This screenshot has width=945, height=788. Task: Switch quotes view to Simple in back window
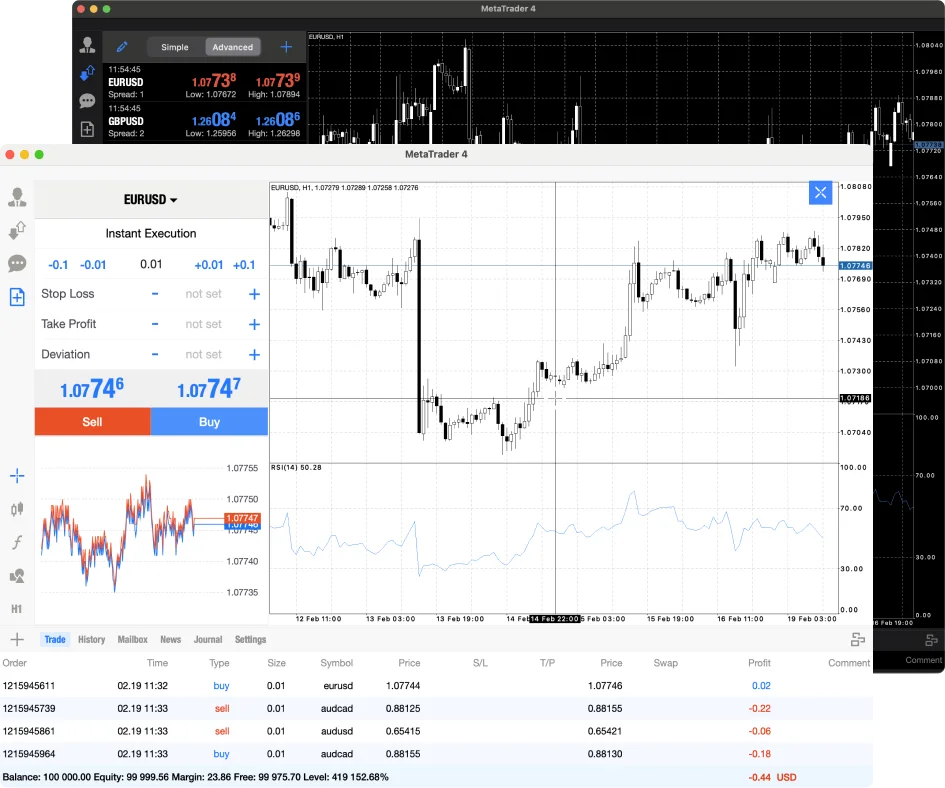click(175, 47)
